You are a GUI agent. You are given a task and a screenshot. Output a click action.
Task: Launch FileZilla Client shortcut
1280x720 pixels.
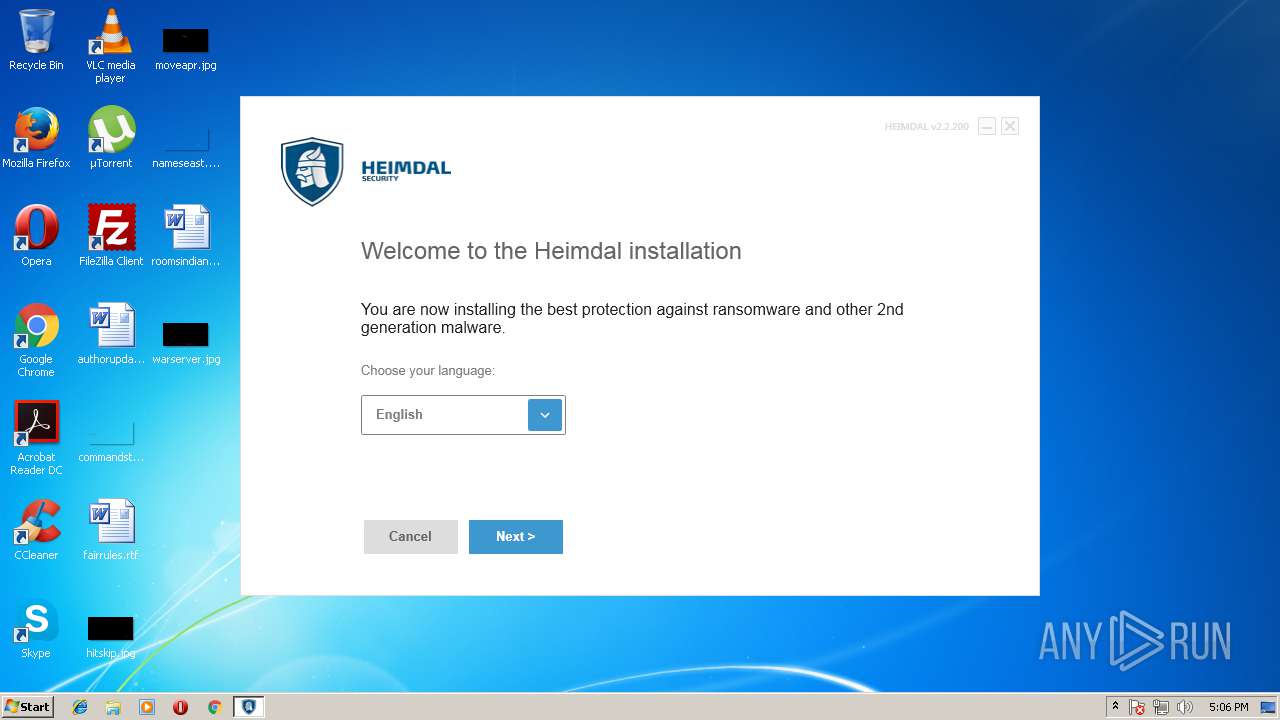pyautogui.click(x=111, y=236)
